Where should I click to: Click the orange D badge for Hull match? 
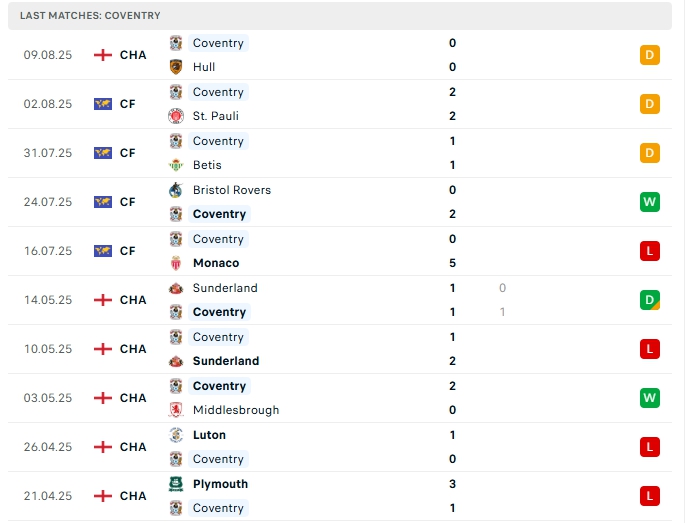pos(650,55)
